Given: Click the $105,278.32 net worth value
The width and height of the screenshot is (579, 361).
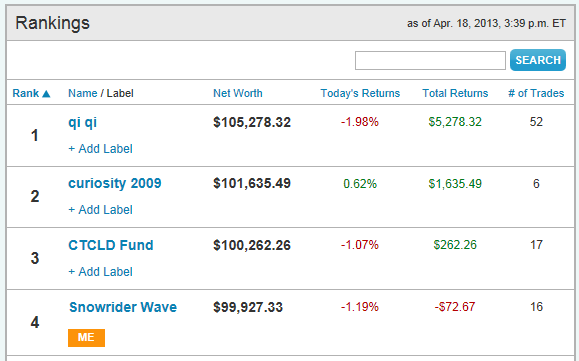Looking at the screenshot, I should [x=252, y=122].
